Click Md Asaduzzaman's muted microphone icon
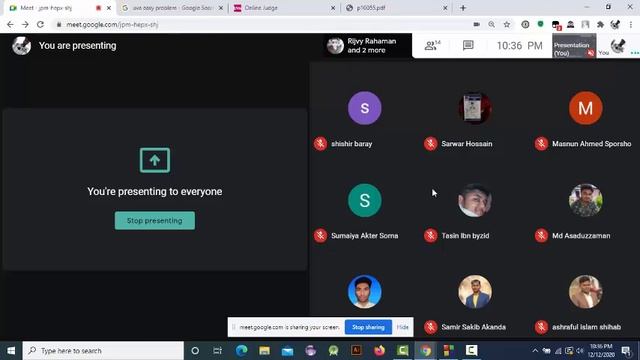 (x=541, y=236)
